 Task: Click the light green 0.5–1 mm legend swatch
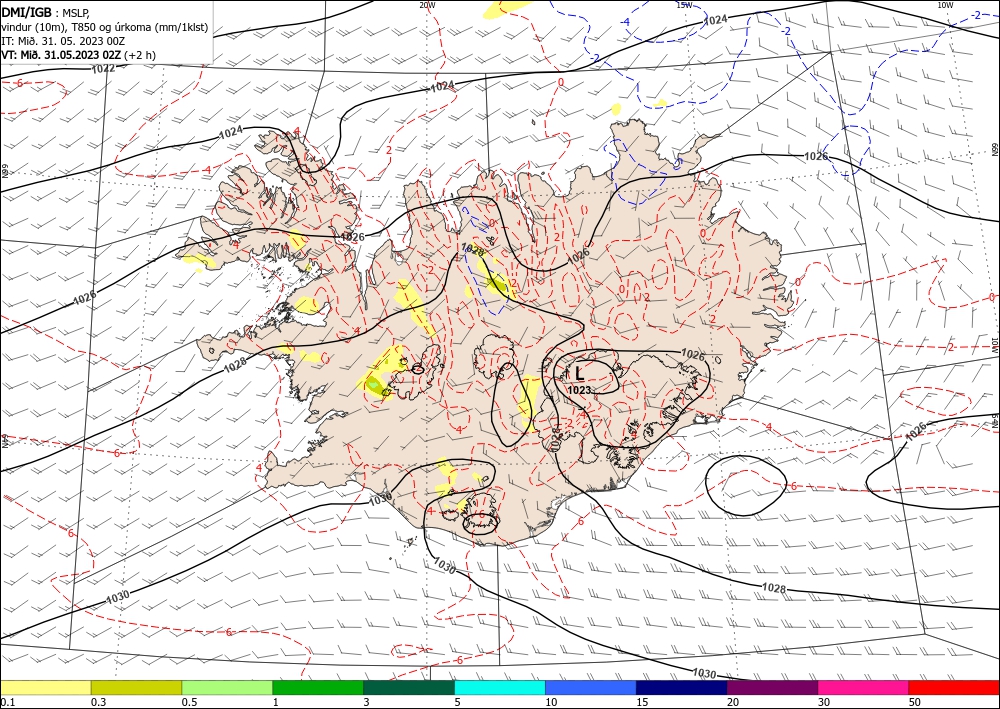[227, 687]
